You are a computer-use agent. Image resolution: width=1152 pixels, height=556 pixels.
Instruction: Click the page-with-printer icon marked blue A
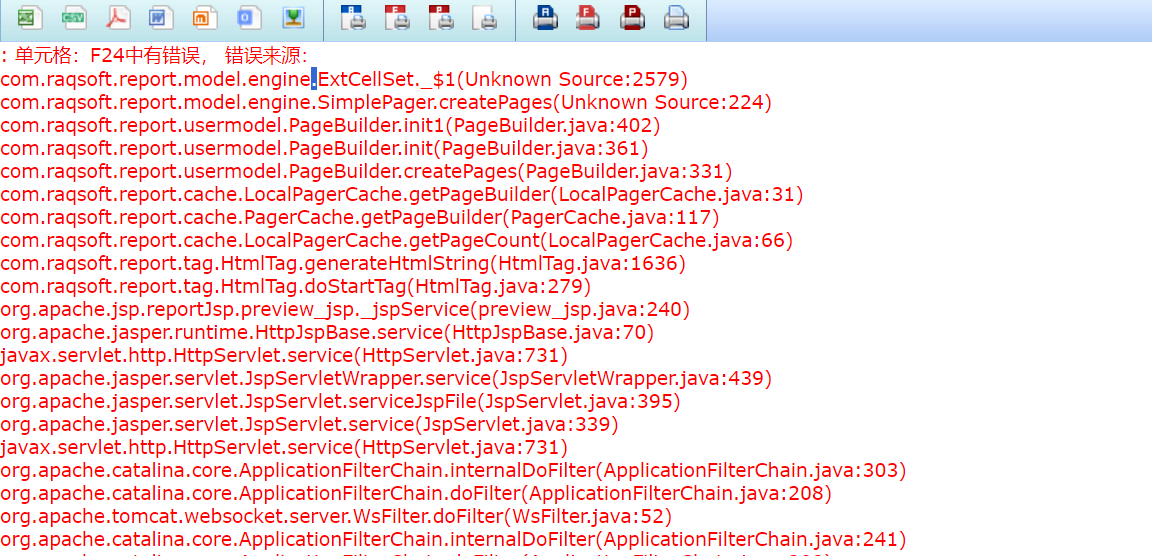point(353,17)
